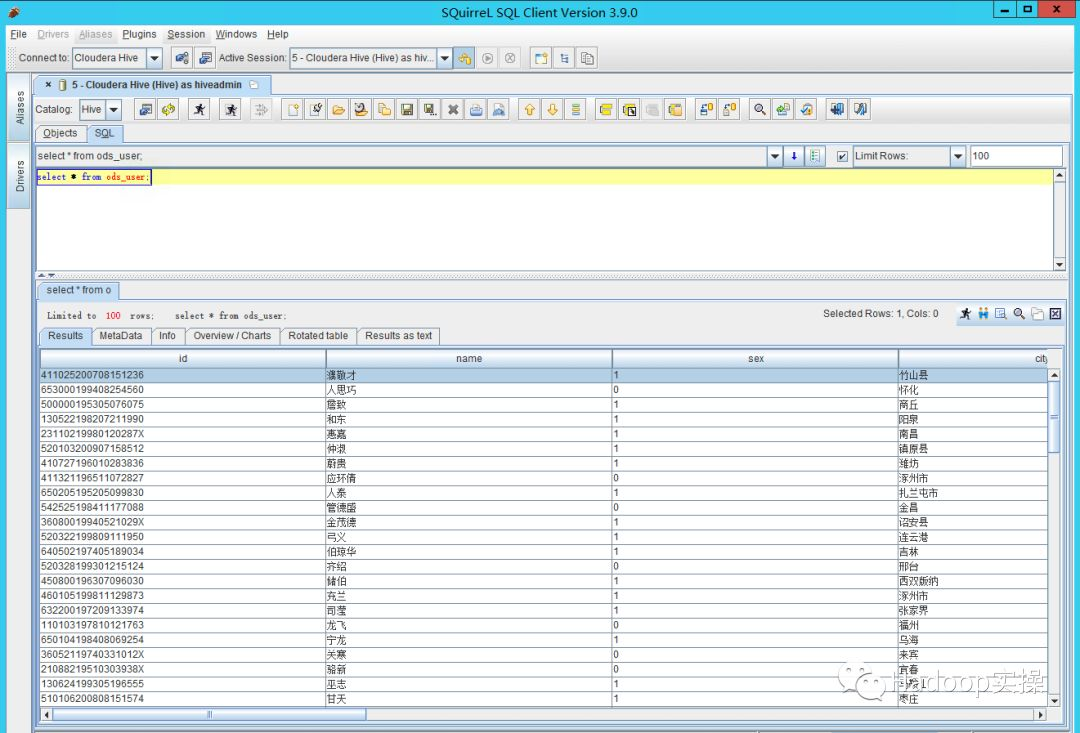The width and height of the screenshot is (1080, 733).
Task: Click the results table vertical scrollbar down arrow
Action: click(x=1054, y=701)
